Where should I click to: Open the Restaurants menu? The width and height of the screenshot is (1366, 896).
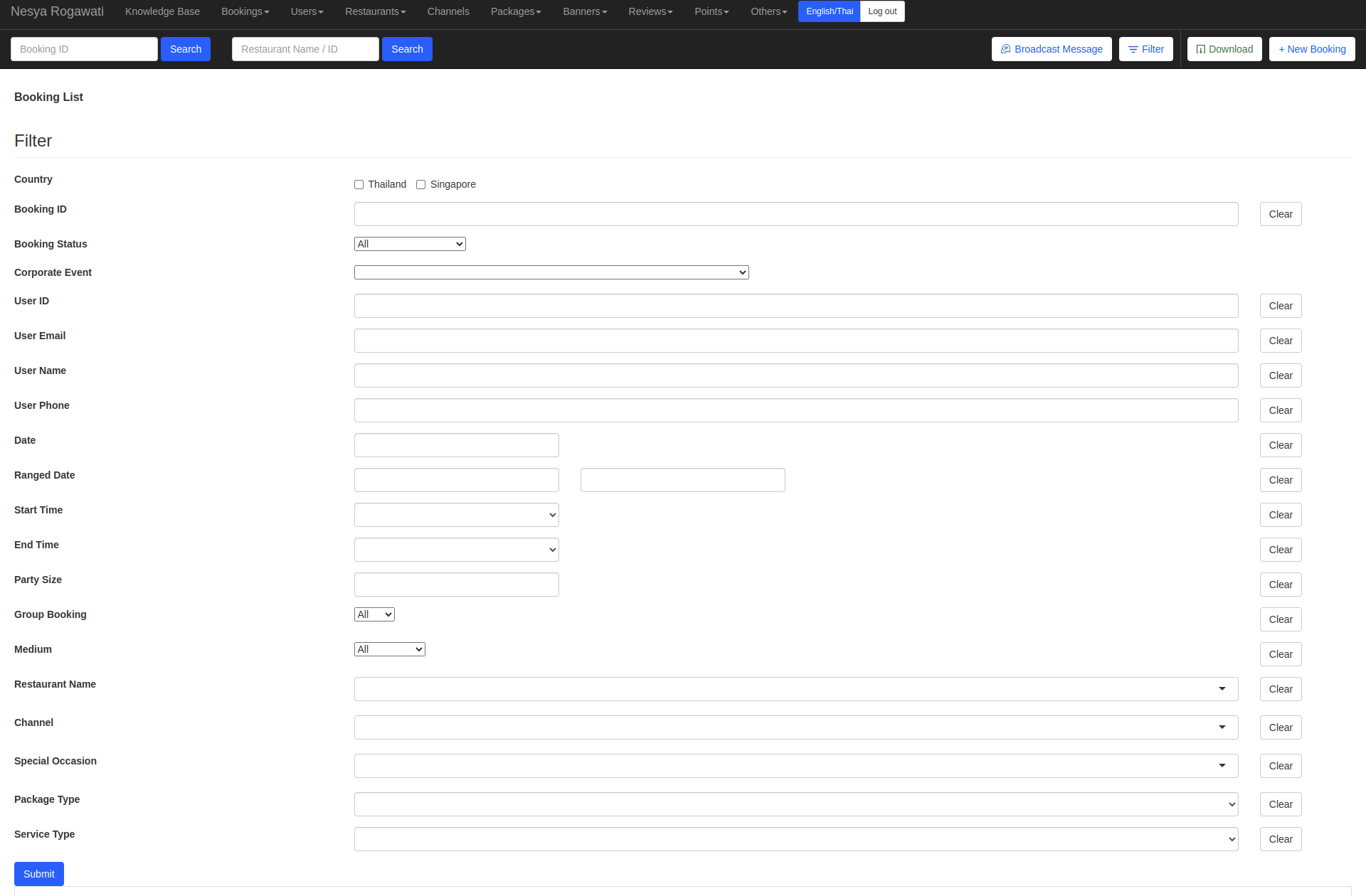pos(375,11)
